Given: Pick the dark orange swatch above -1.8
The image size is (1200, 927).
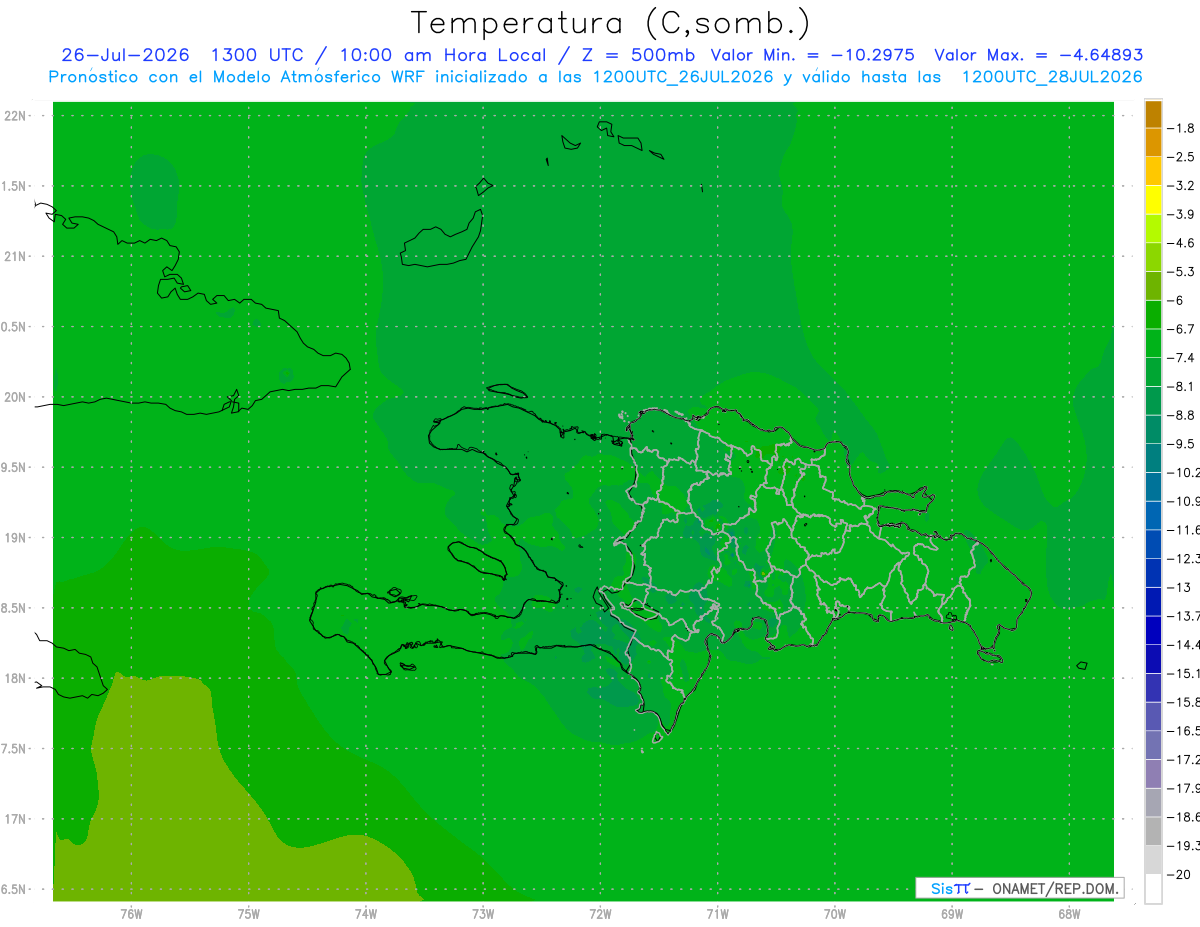Looking at the screenshot, I should [1153, 114].
